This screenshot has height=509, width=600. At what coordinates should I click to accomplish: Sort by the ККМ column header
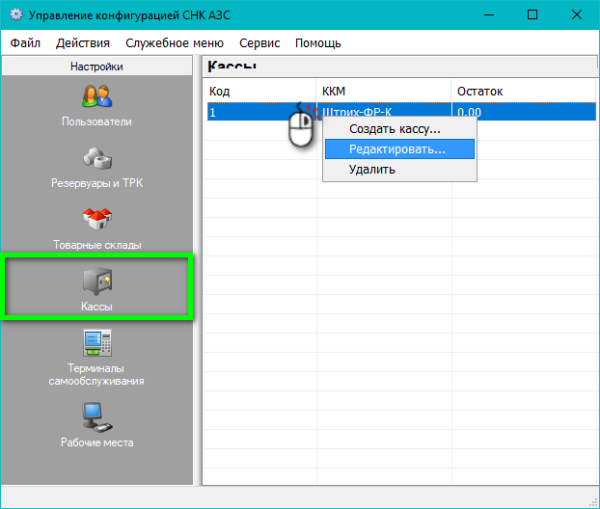click(384, 91)
